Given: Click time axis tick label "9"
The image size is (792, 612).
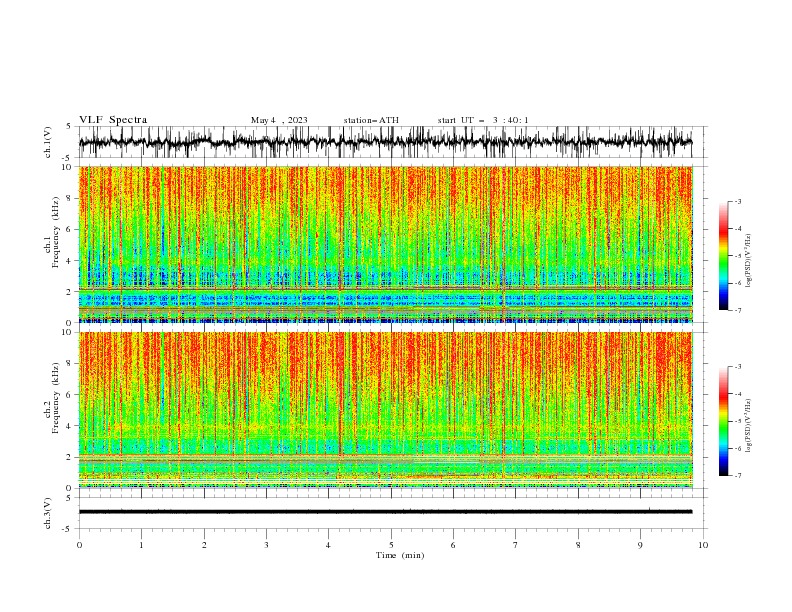Looking at the screenshot, I should pyautogui.click(x=640, y=545).
